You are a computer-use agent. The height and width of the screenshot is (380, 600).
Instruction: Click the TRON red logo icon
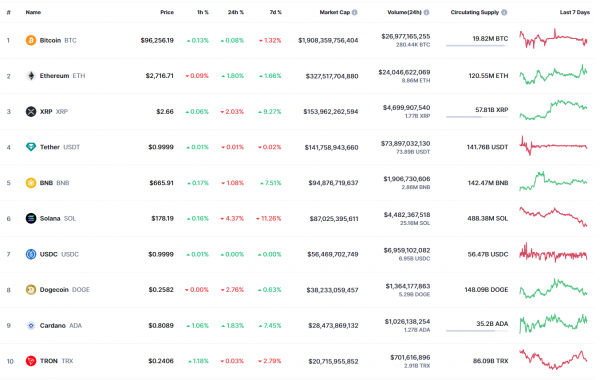pyautogui.click(x=31, y=361)
